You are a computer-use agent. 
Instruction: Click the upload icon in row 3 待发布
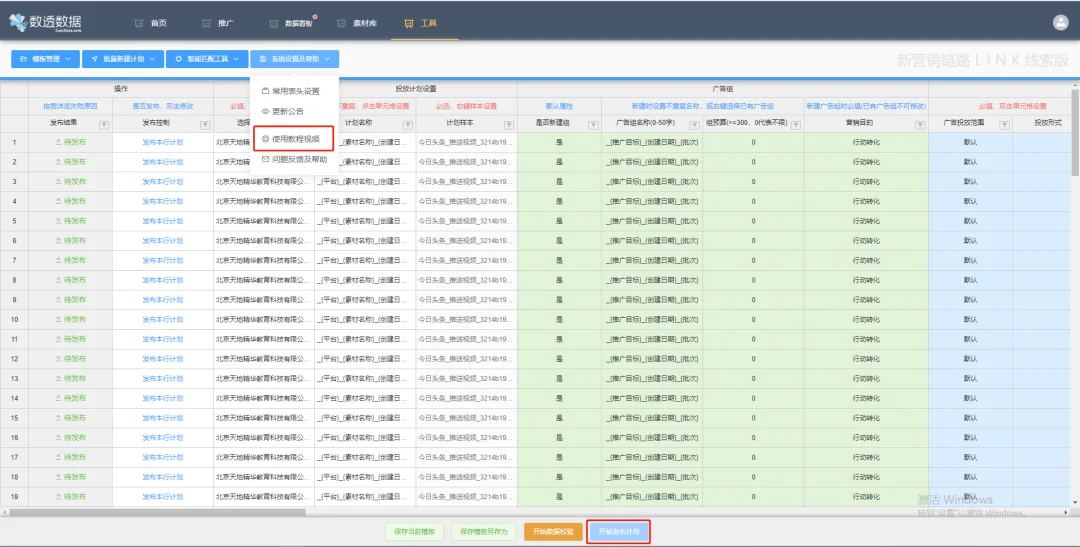[58, 181]
